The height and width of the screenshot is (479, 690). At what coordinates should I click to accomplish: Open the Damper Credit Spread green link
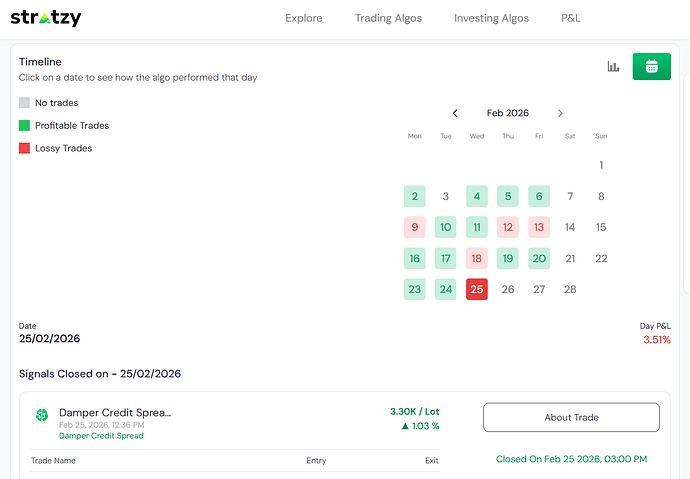pos(101,436)
